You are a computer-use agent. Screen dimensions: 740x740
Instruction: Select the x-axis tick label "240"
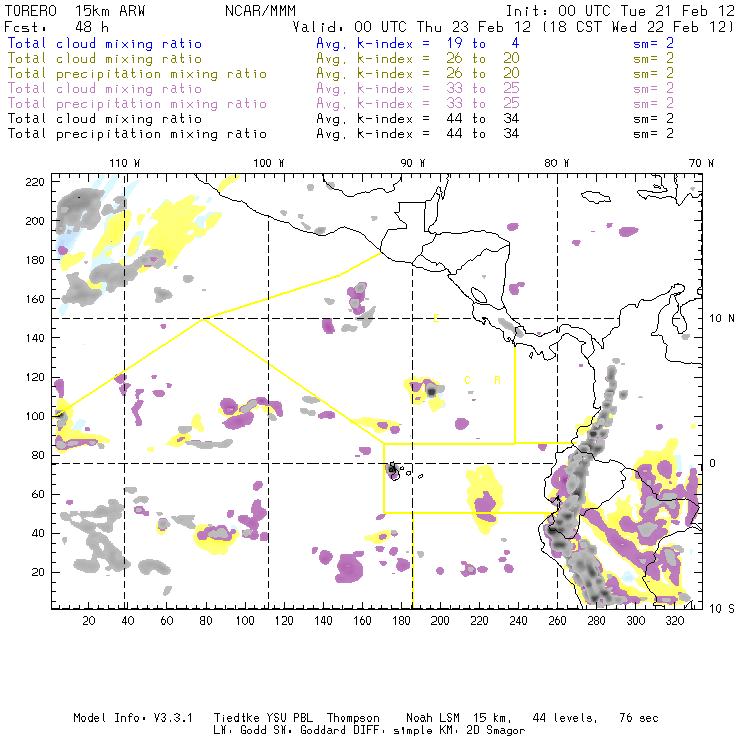tap(518, 621)
